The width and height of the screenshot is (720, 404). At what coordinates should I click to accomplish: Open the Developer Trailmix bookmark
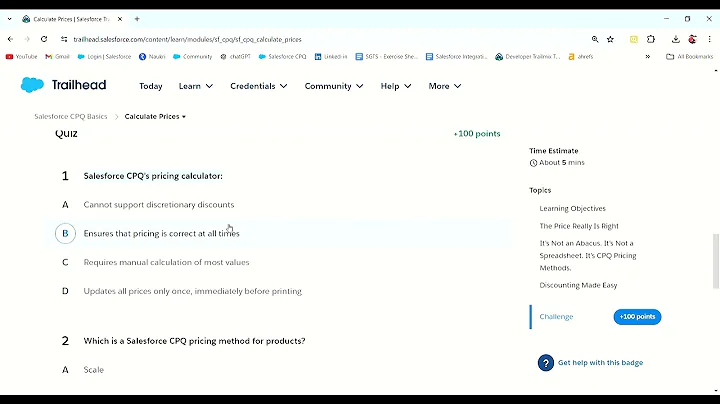[x=528, y=56]
